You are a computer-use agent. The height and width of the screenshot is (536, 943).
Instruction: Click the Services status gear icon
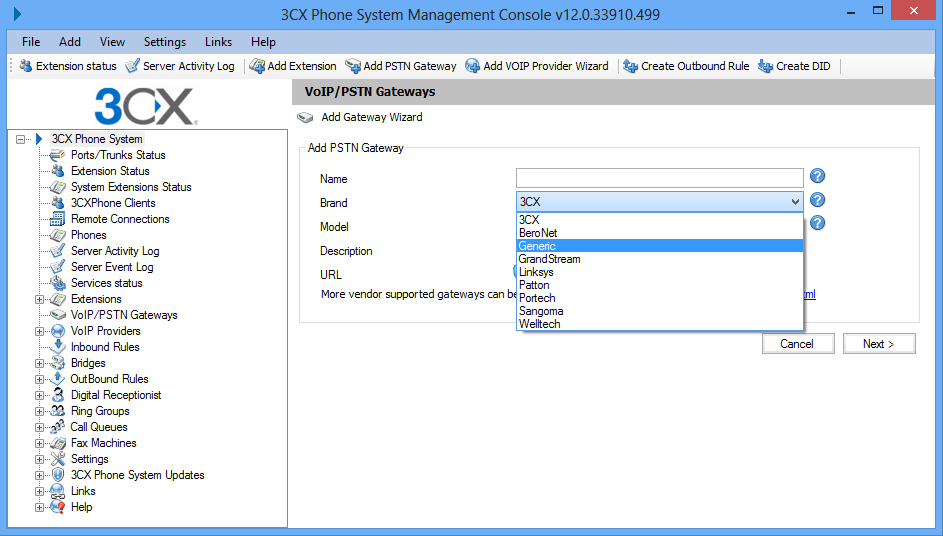tap(58, 283)
